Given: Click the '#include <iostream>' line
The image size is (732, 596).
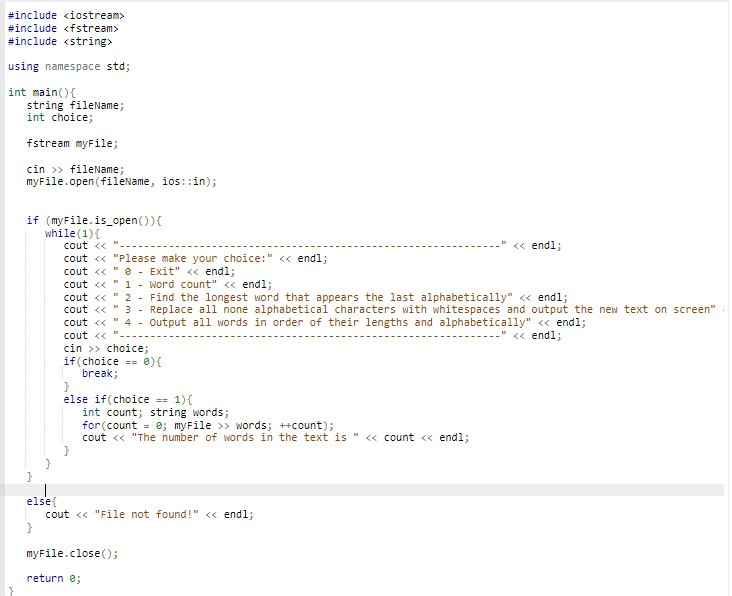Looking at the screenshot, I should tap(66, 15).
